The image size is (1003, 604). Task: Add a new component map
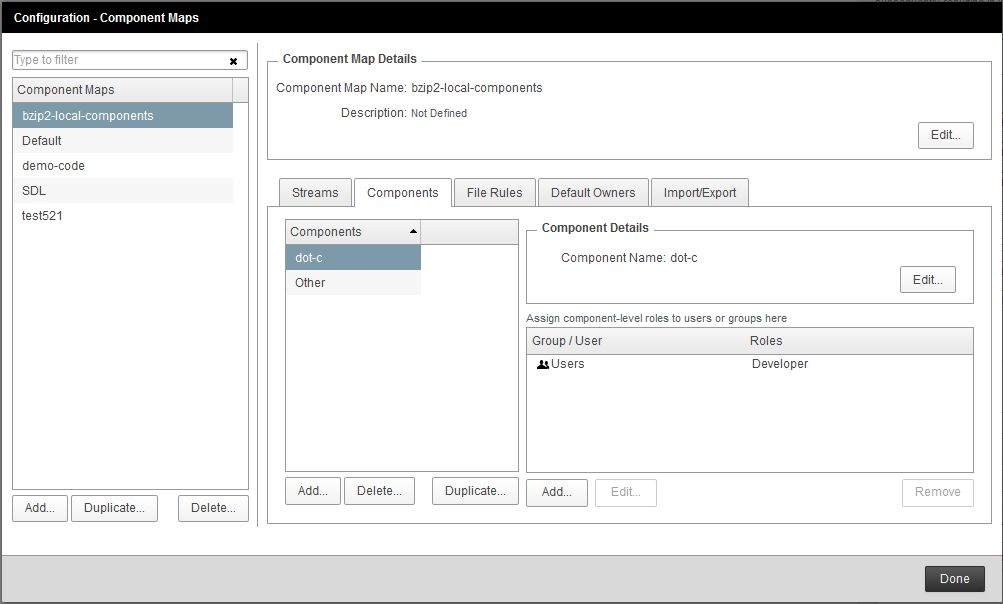pos(39,508)
